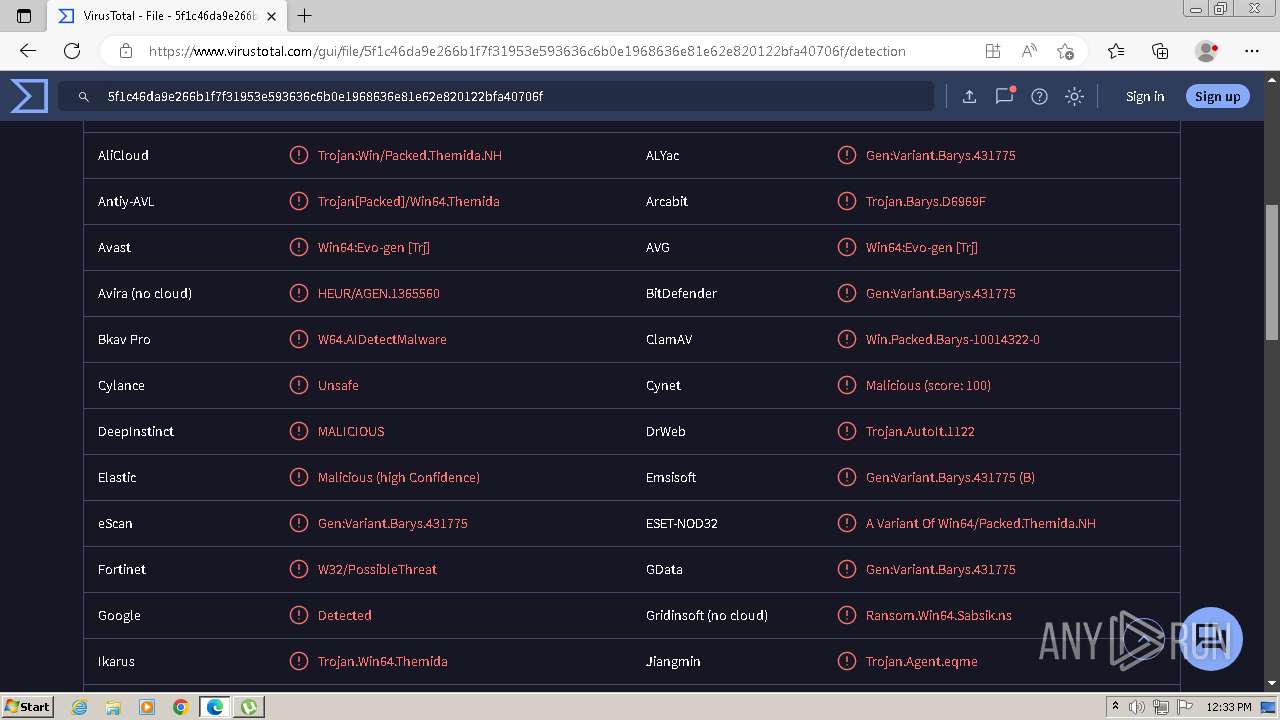Click DeepInstinct MALICIOUS result
1280x720 pixels.
click(x=351, y=431)
